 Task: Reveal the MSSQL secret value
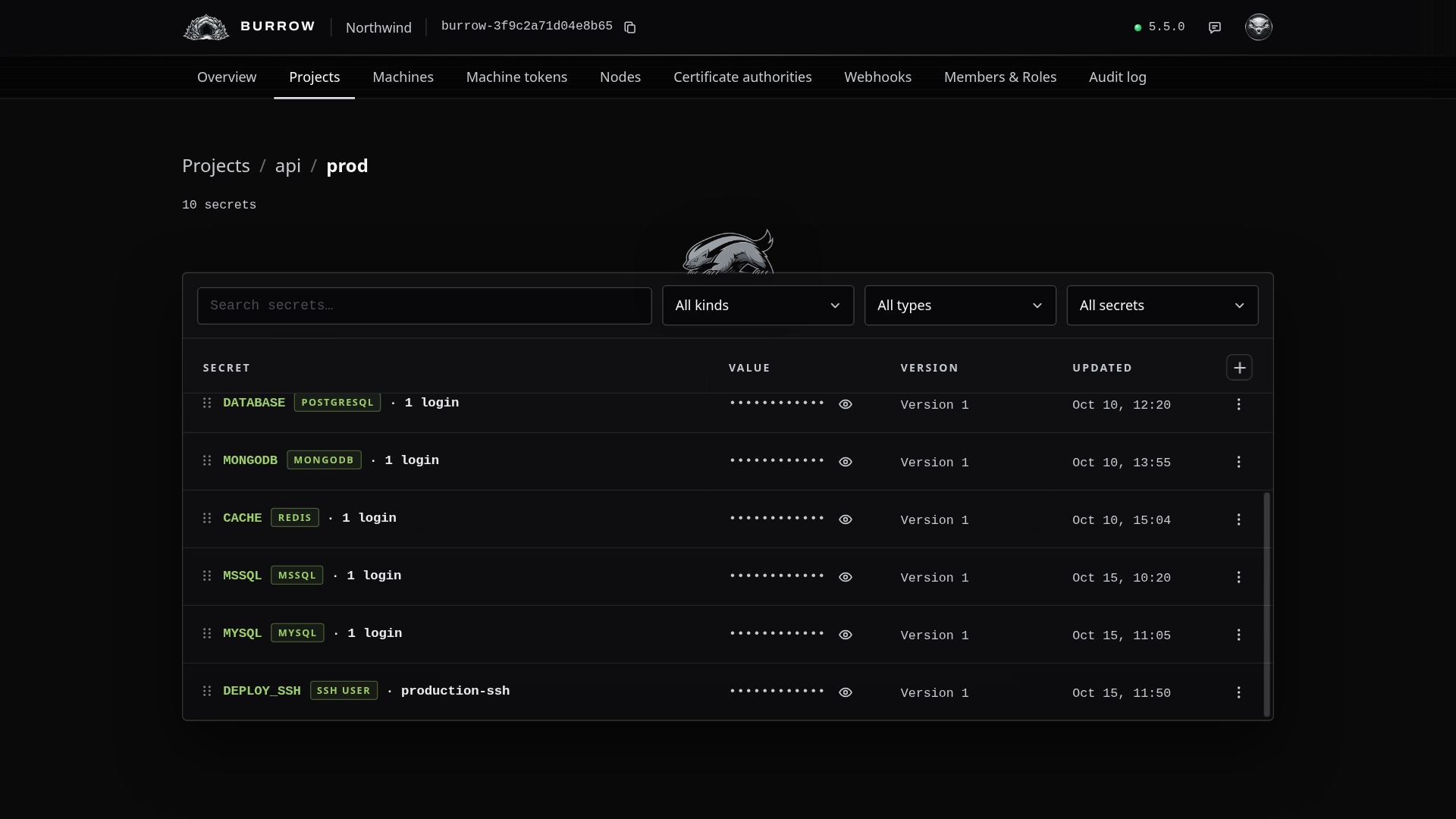click(x=846, y=577)
